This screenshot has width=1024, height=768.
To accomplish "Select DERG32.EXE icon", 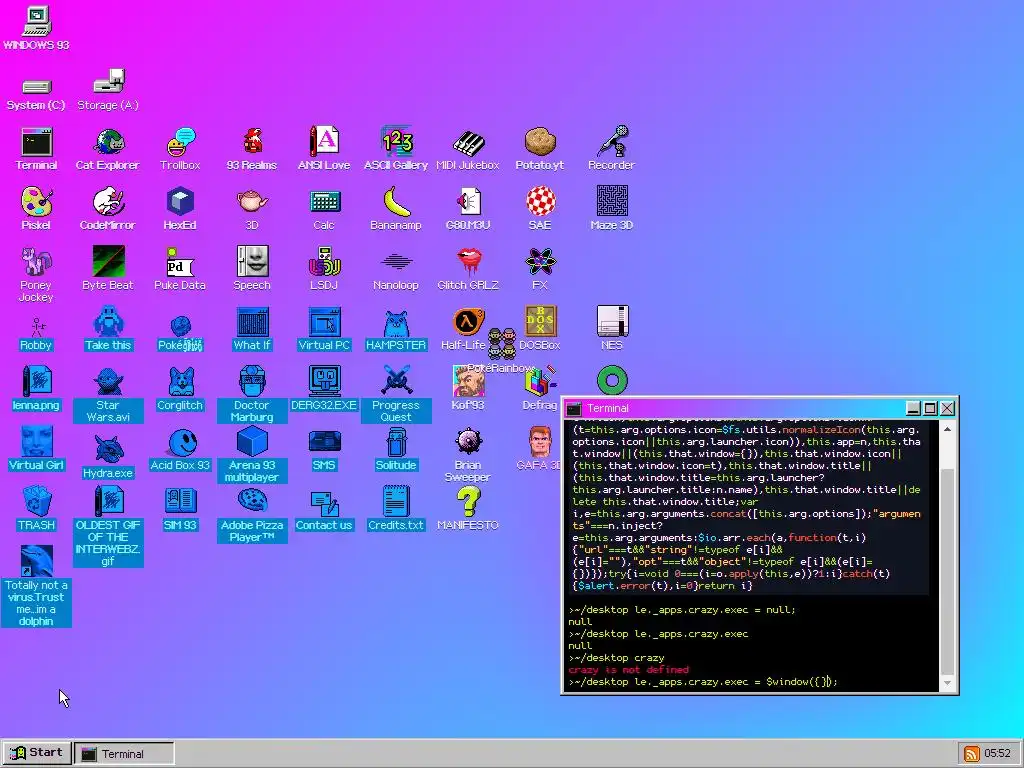I will [x=324, y=389].
